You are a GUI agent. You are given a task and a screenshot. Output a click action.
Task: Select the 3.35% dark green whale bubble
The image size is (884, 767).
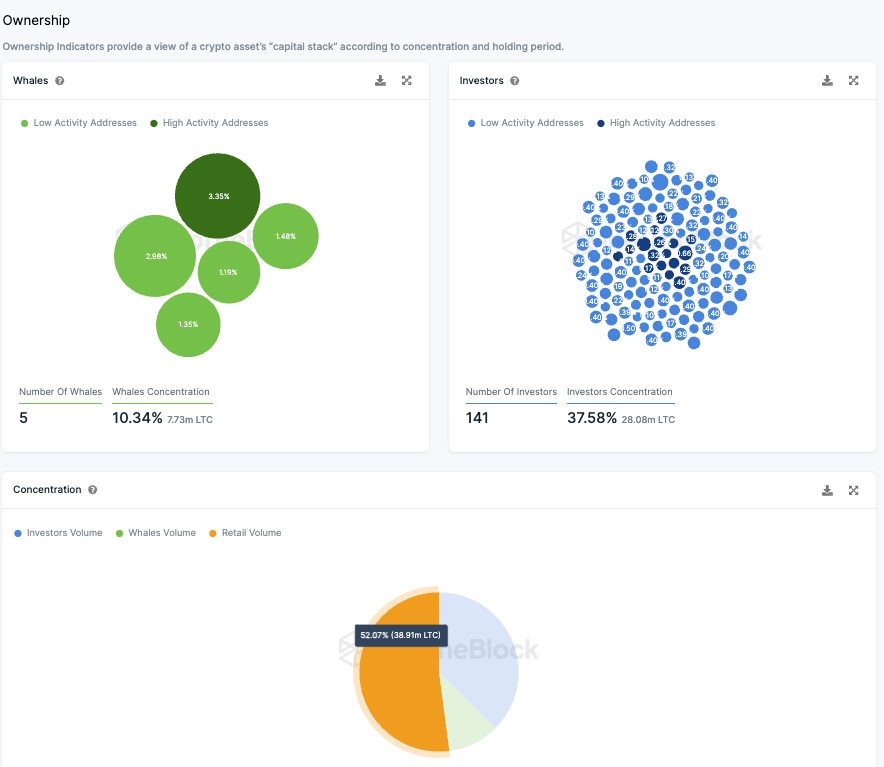click(218, 196)
